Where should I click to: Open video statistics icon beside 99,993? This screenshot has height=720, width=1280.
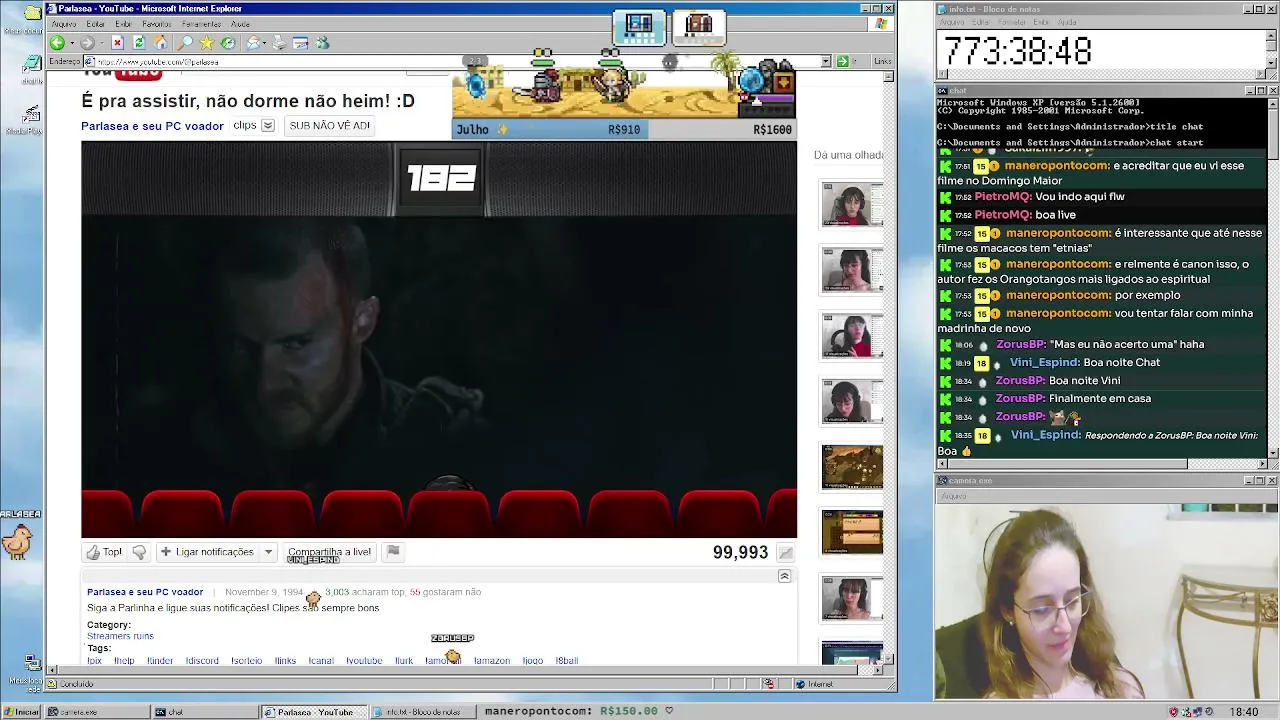click(786, 553)
